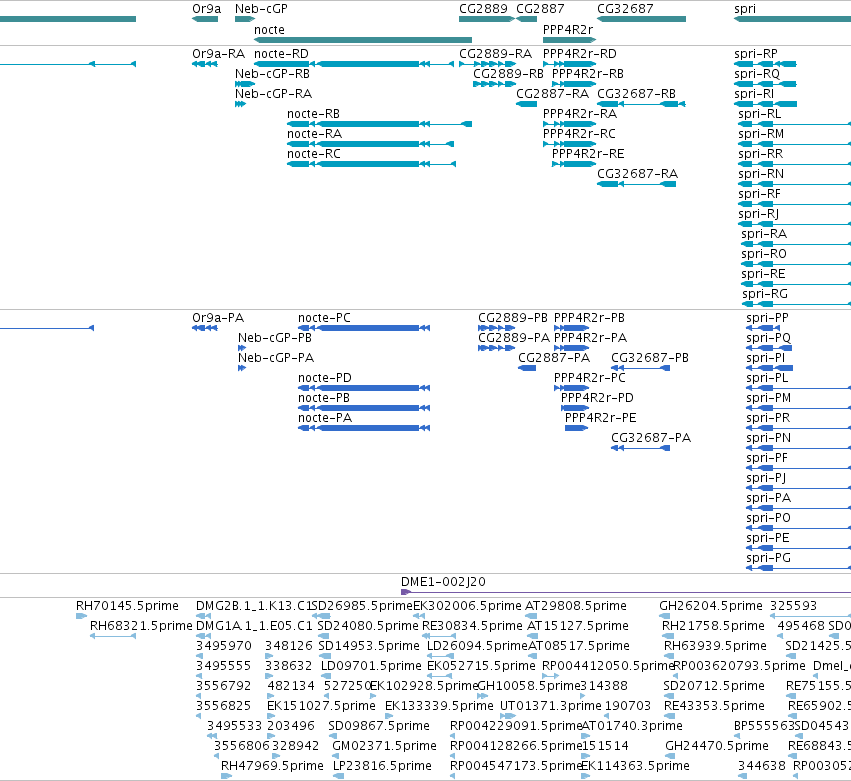
Task: Click the AT01740.3prime EST label
Action: pyautogui.click(x=632, y=726)
